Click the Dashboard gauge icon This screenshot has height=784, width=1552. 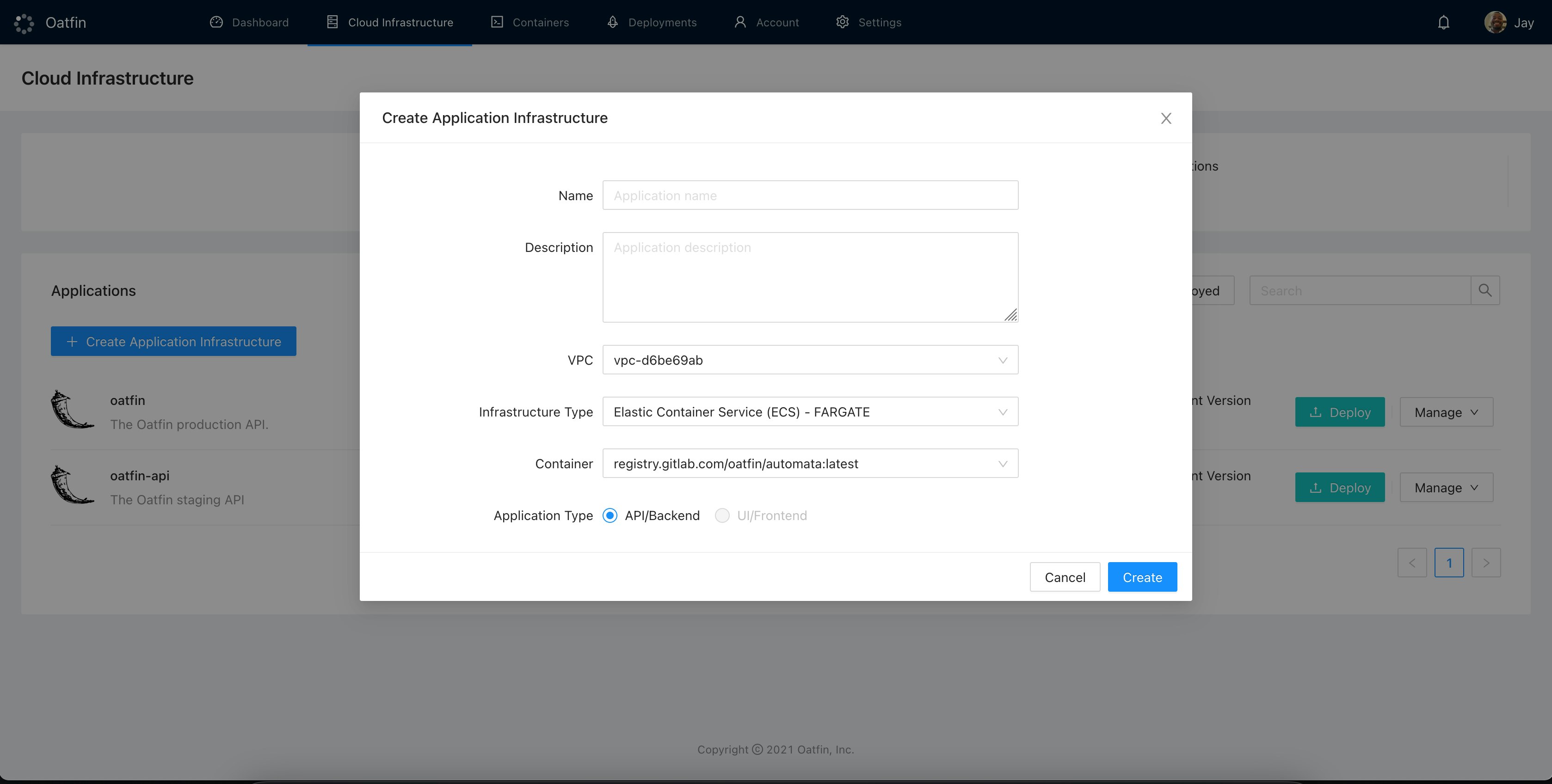click(216, 22)
